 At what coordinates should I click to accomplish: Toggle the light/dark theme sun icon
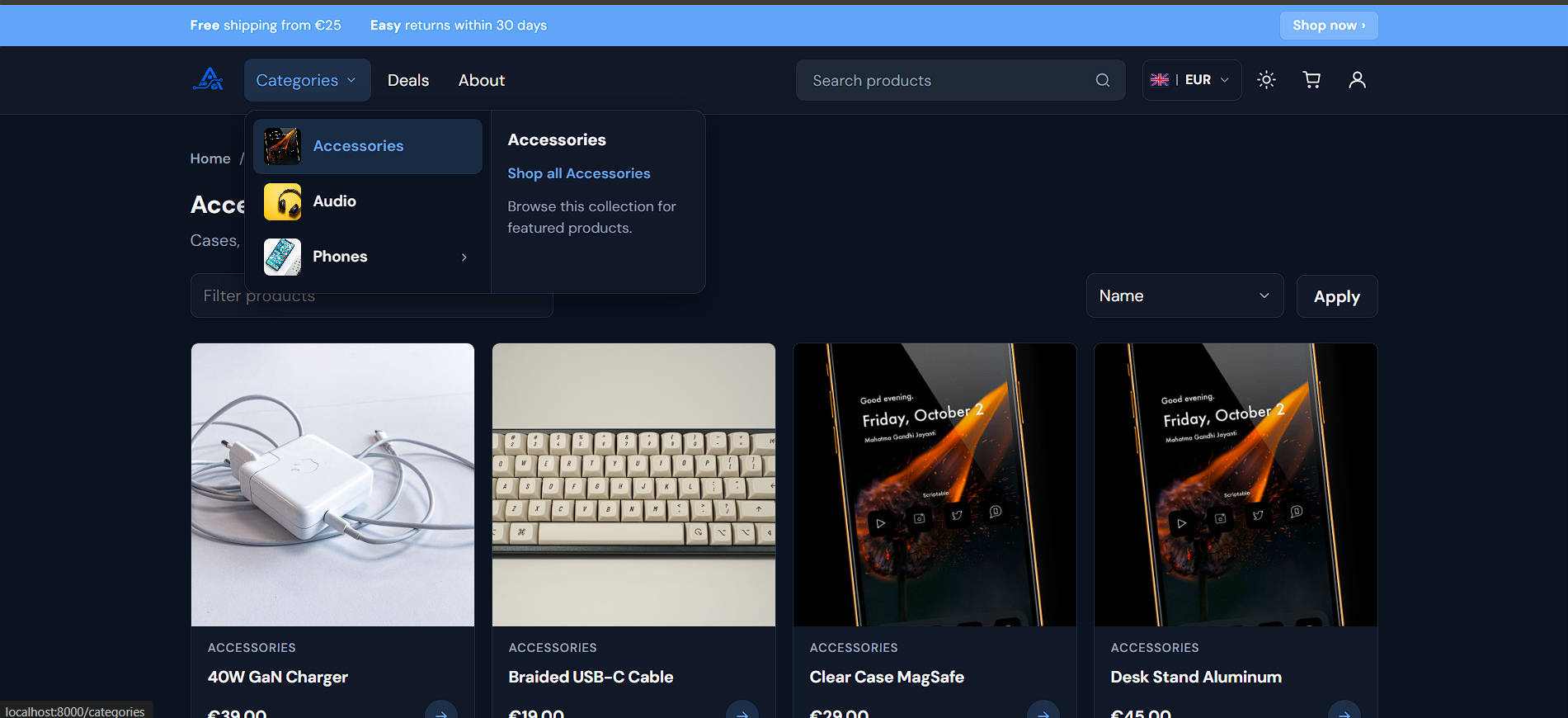point(1266,80)
